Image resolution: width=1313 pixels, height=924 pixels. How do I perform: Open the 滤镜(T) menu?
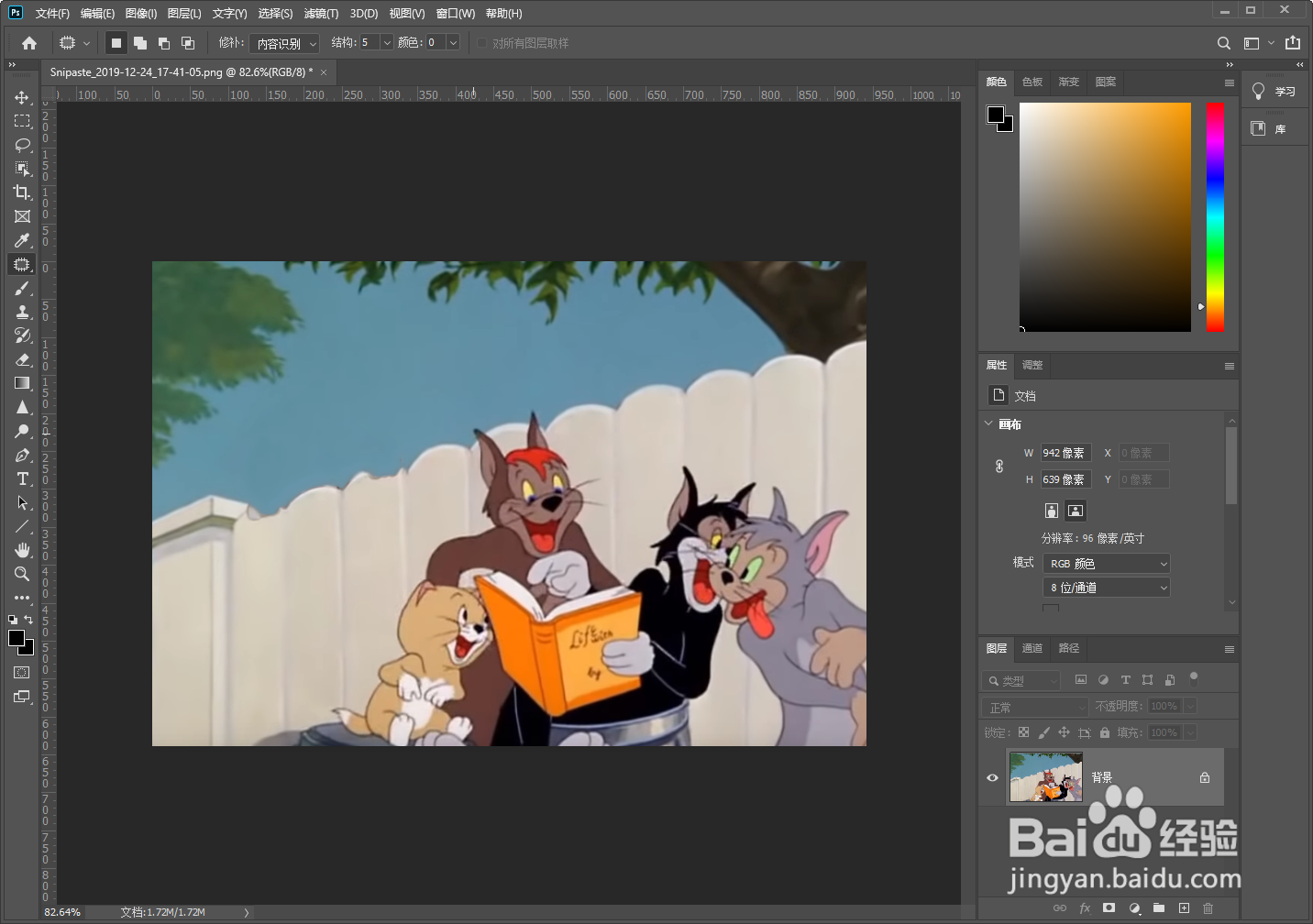[321, 14]
